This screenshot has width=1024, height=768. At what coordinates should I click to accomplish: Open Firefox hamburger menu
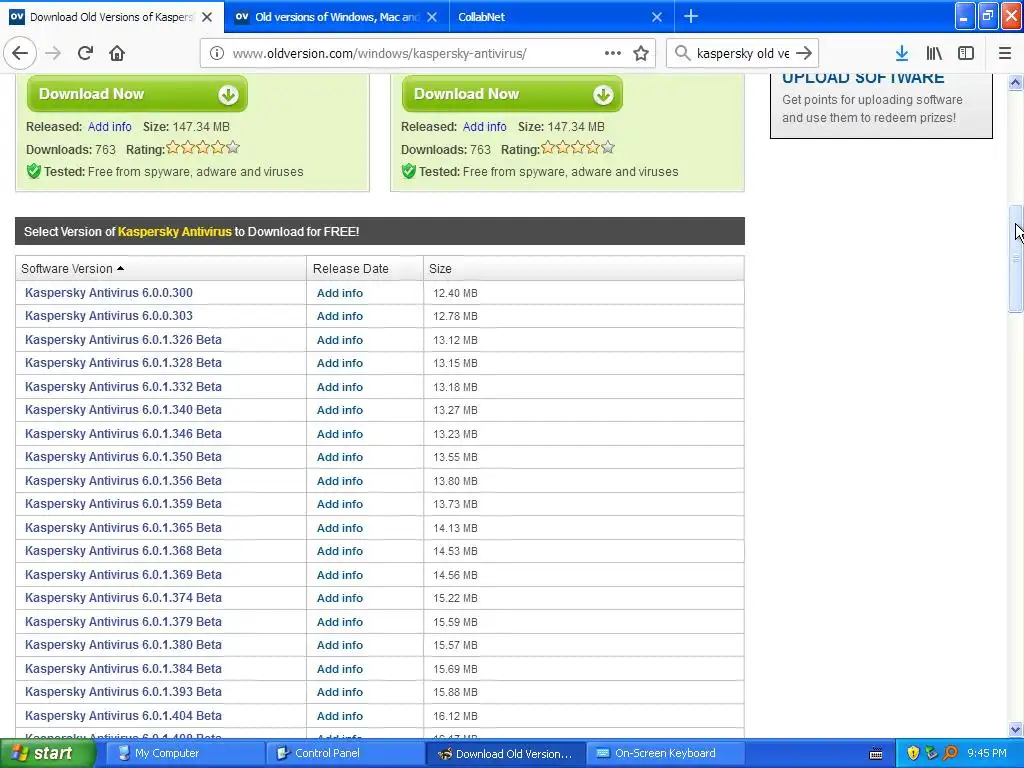(1005, 53)
